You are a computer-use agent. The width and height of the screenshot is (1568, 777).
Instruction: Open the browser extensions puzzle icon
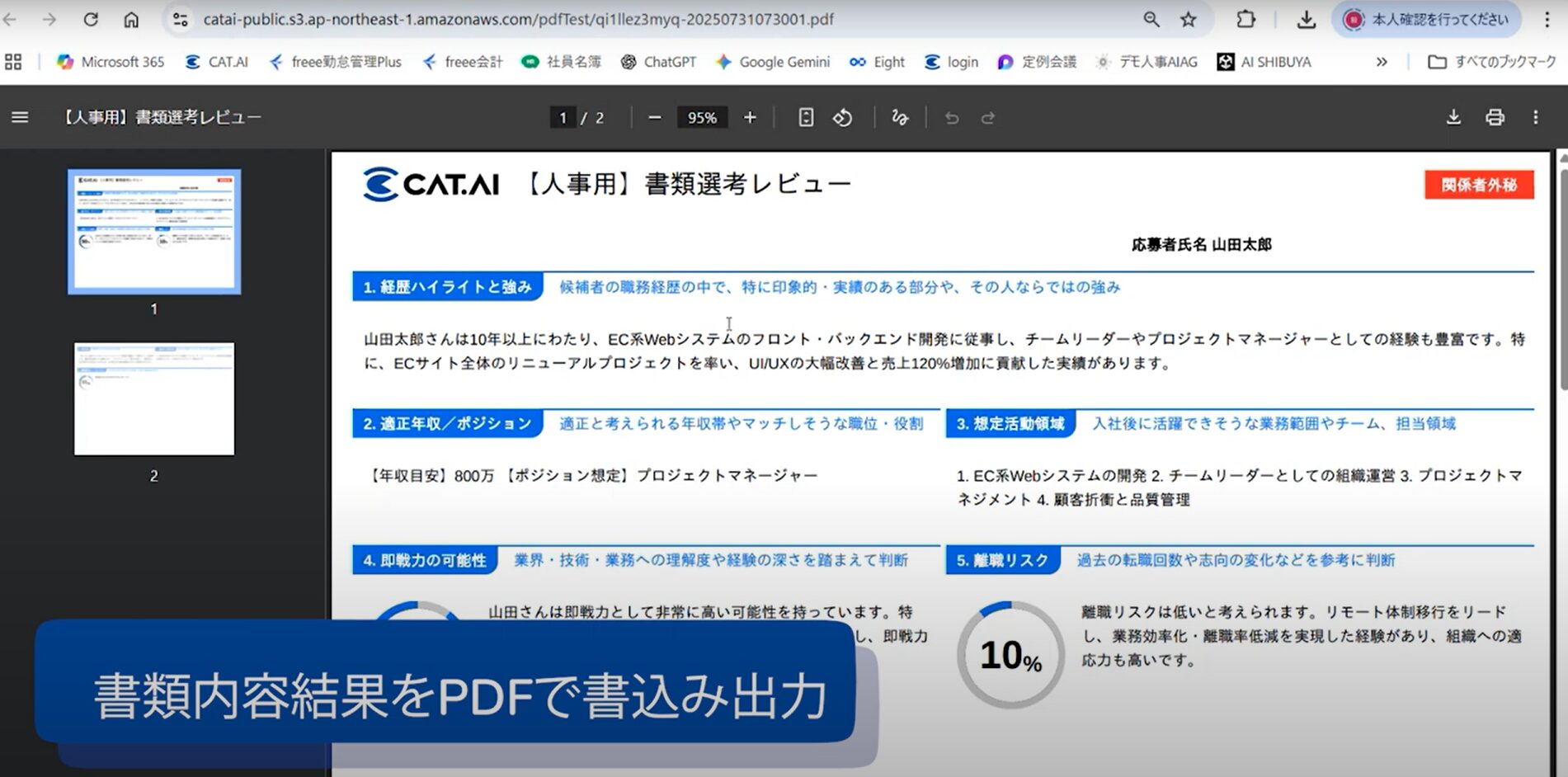click(x=1245, y=19)
